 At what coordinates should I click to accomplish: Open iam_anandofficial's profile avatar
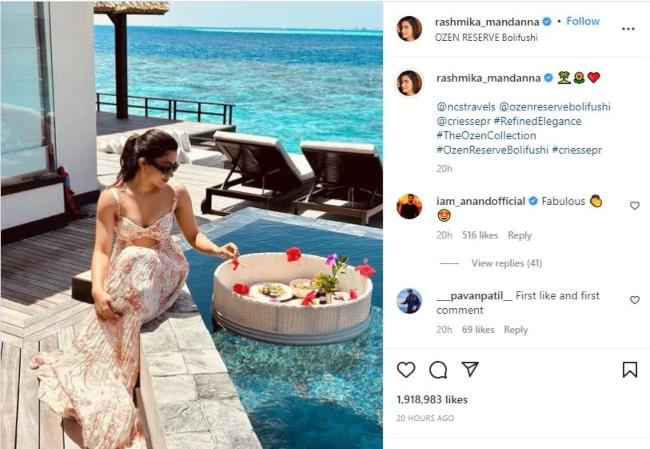click(409, 206)
